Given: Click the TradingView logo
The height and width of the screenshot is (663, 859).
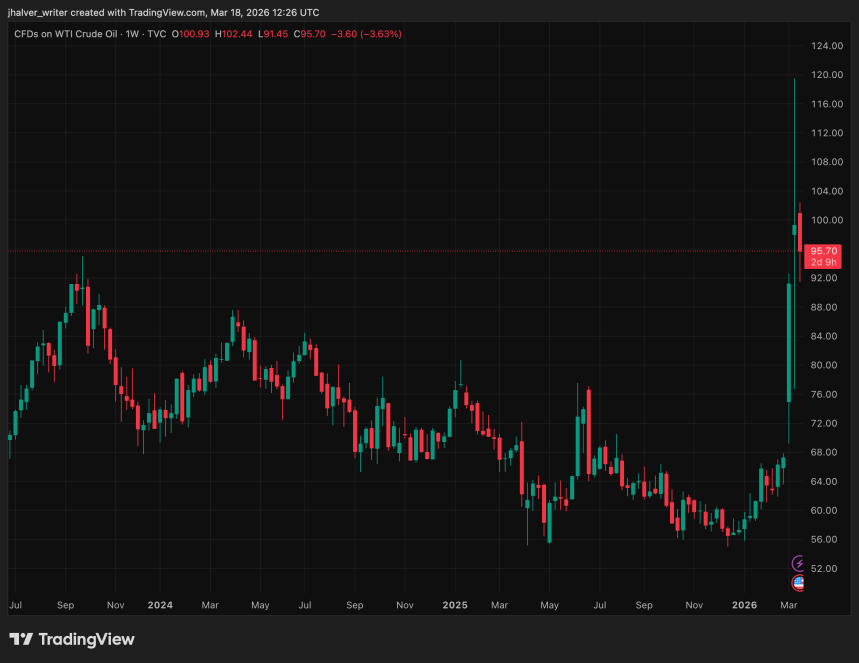Looking at the screenshot, I should (71, 639).
